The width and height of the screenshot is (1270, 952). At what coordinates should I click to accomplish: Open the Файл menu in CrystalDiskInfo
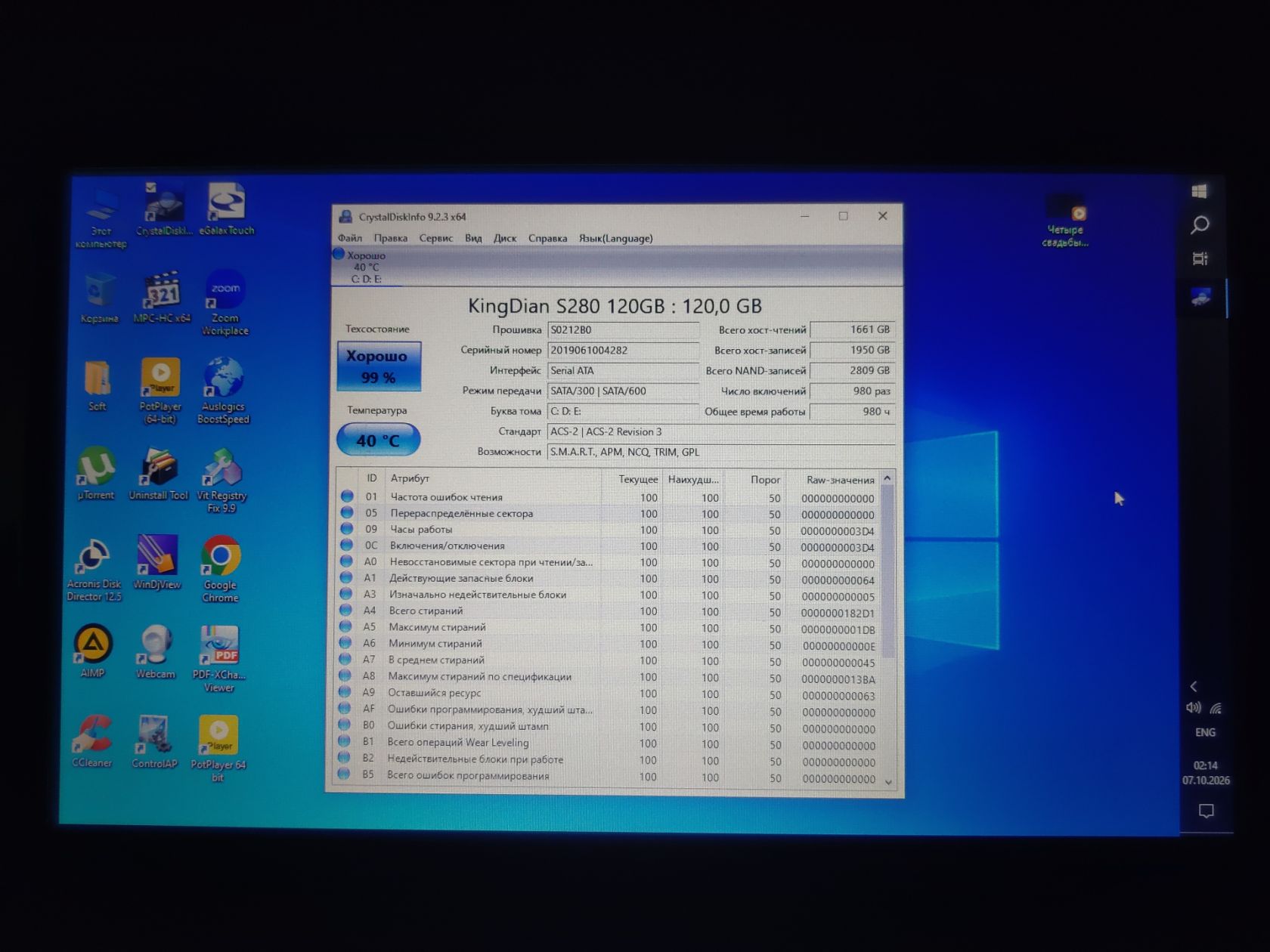pyautogui.click(x=350, y=238)
